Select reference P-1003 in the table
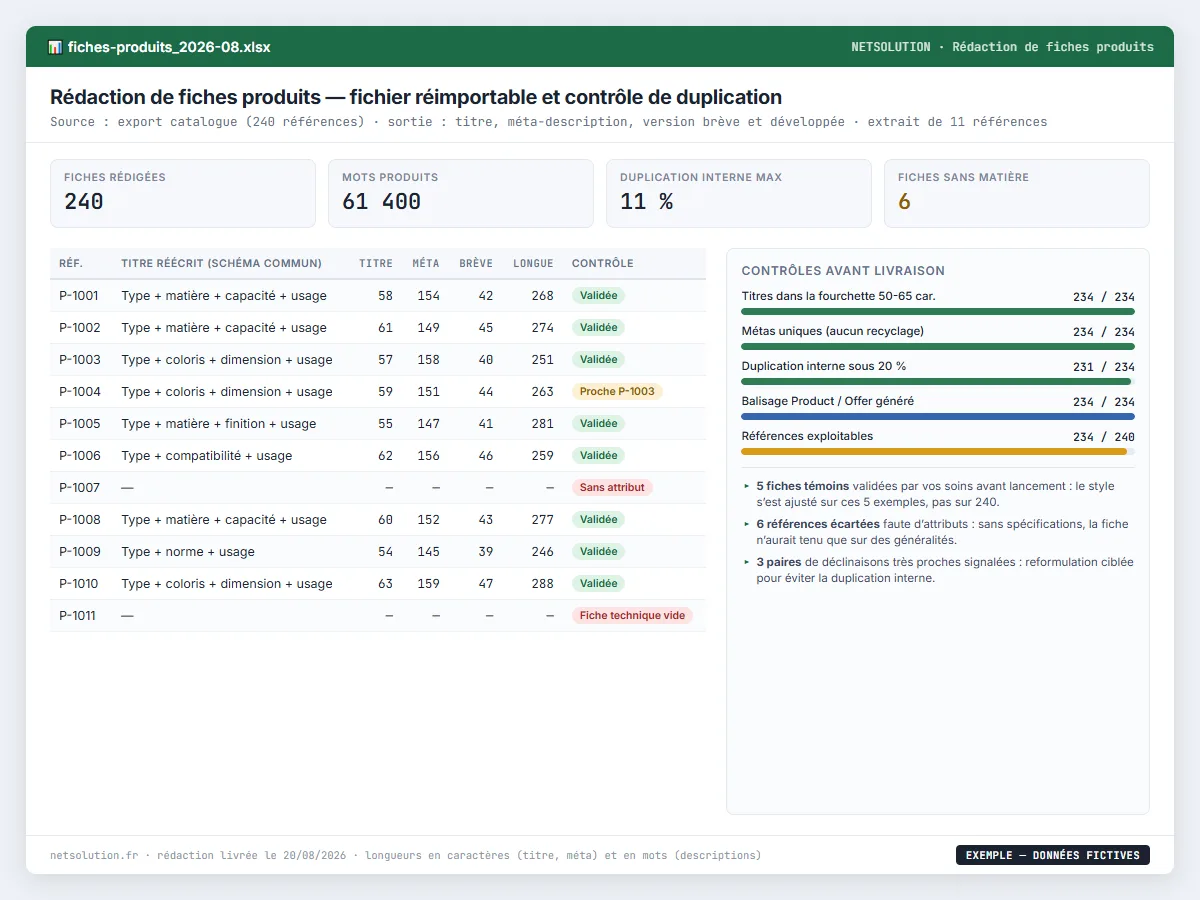This screenshot has width=1200, height=900. point(80,360)
